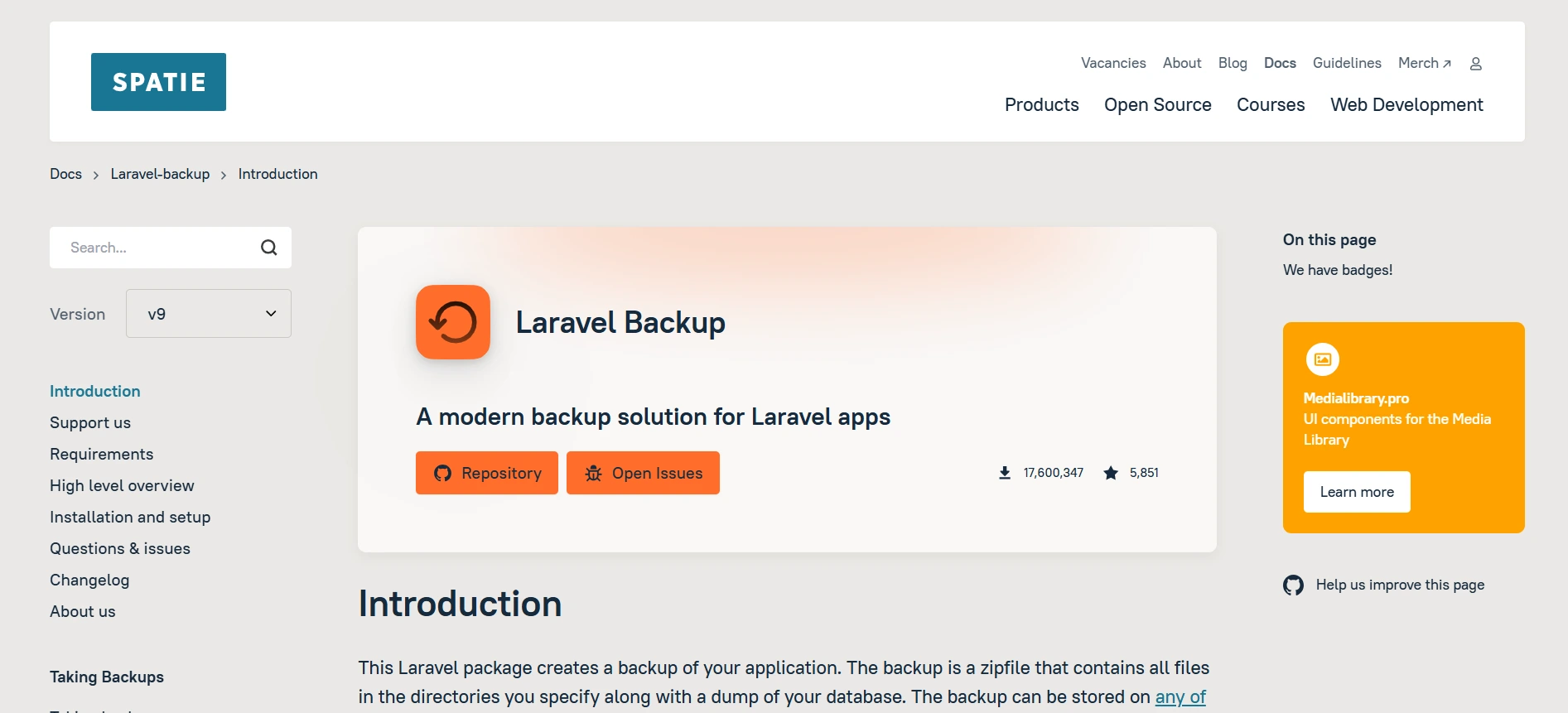Open Support us sidebar page
Viewport: 1568px width, 713px height.
(90, 422)
